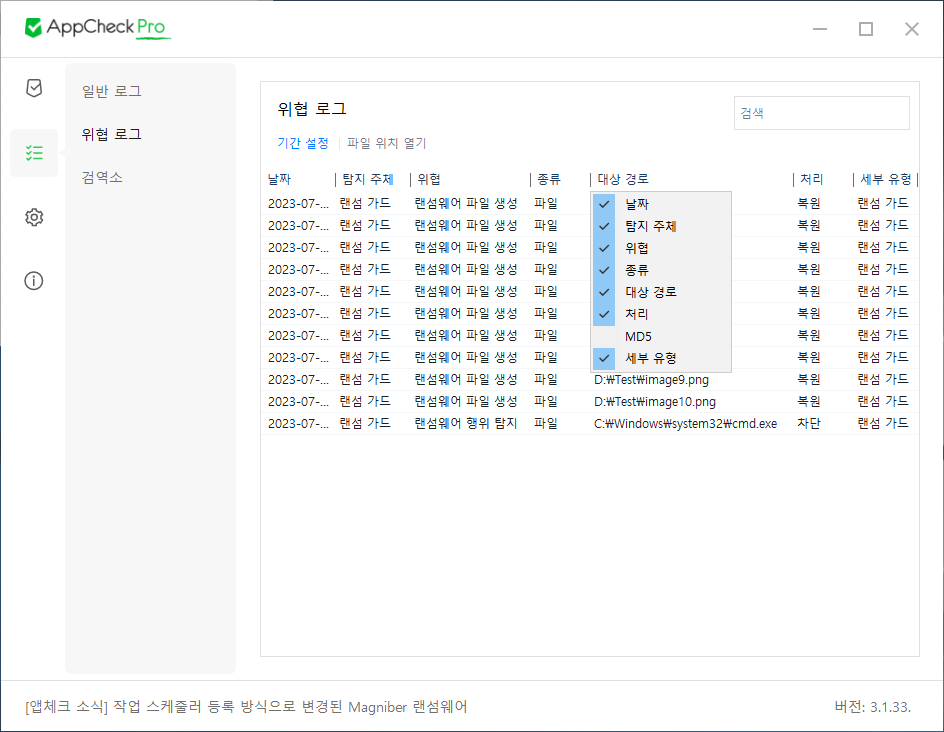Click the AppCheck Pro logo
Screen dimensions: 944x732
[x=97, y=28]
